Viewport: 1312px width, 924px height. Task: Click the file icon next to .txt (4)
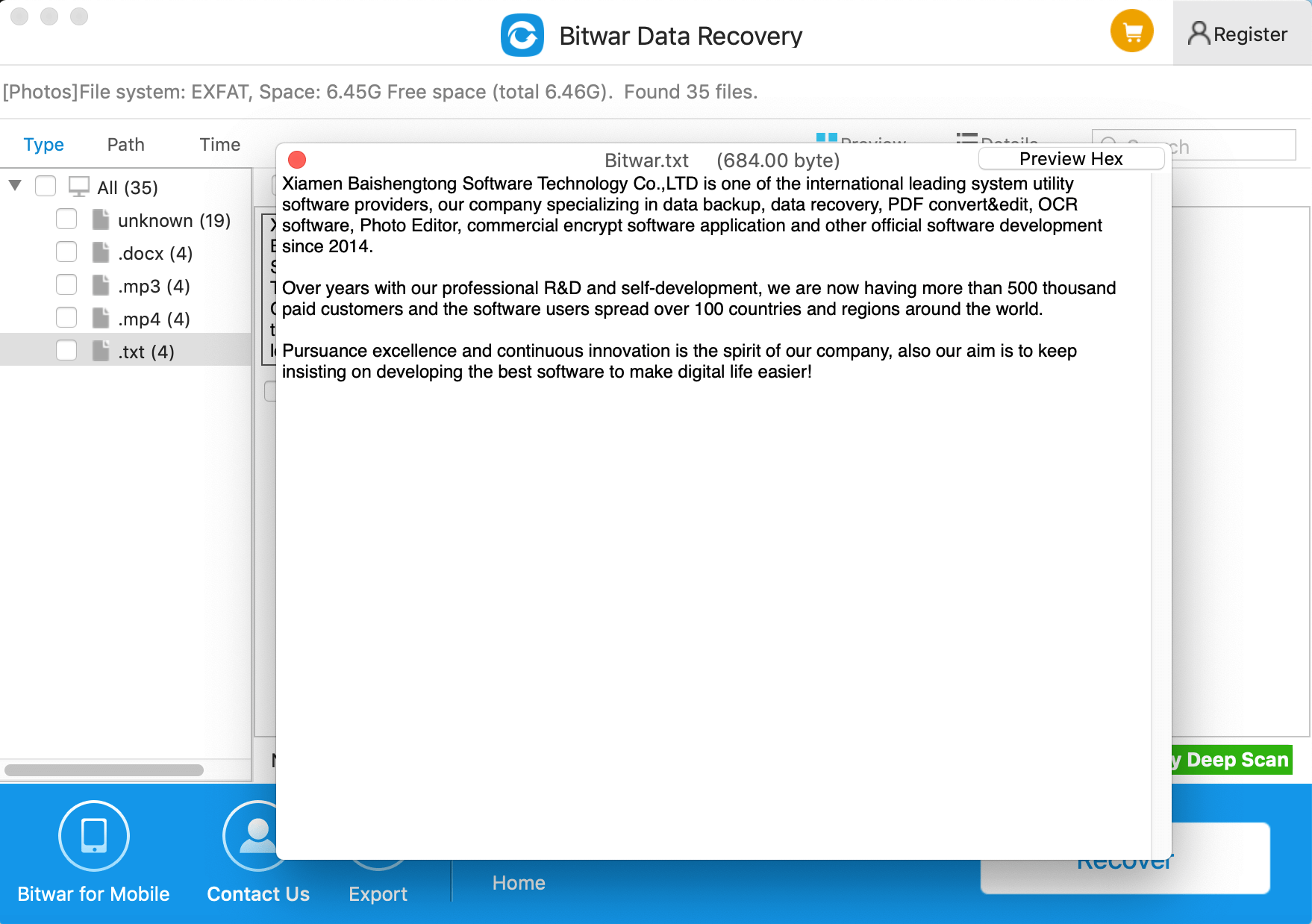[101, 351]
